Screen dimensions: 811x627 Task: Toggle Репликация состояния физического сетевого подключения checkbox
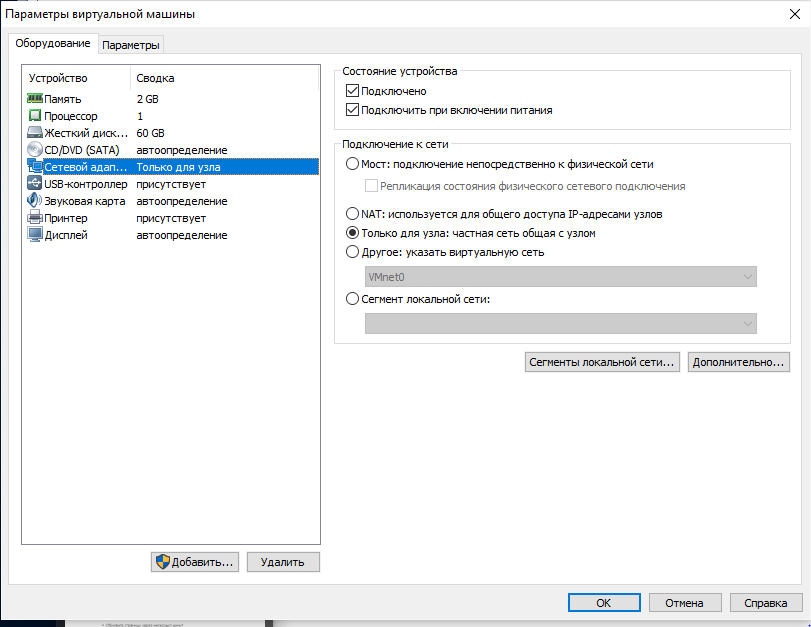click(371, 186)
